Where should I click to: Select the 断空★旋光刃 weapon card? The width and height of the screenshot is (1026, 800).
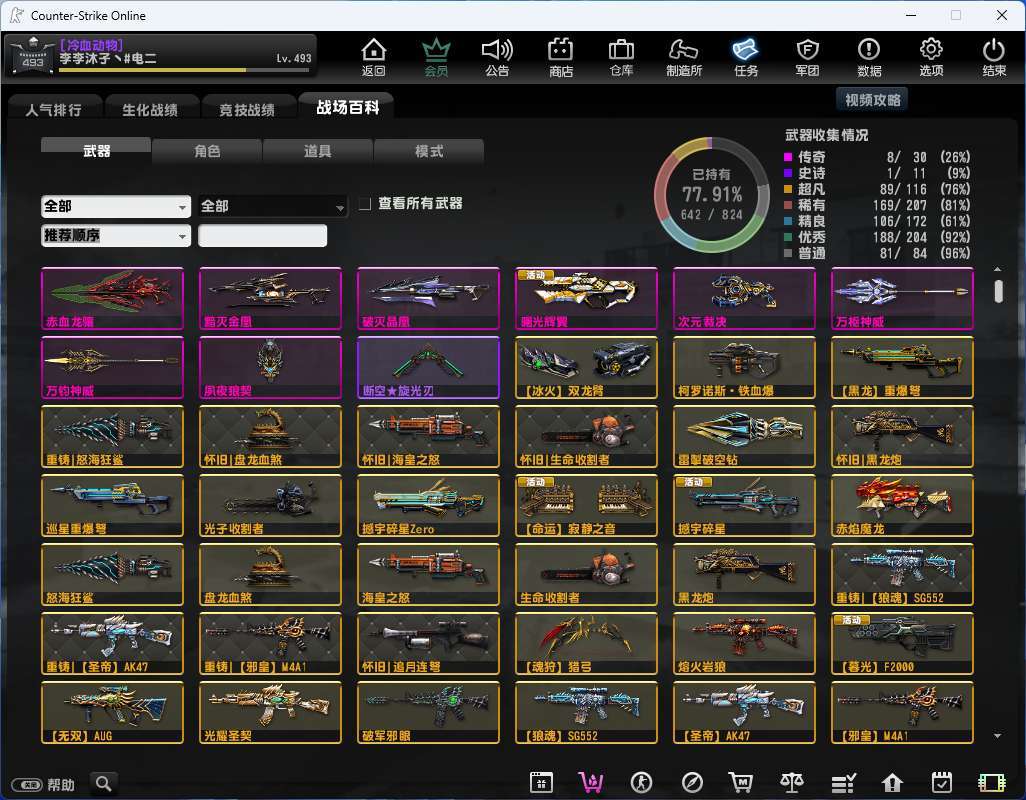click(x=429, y=368)
